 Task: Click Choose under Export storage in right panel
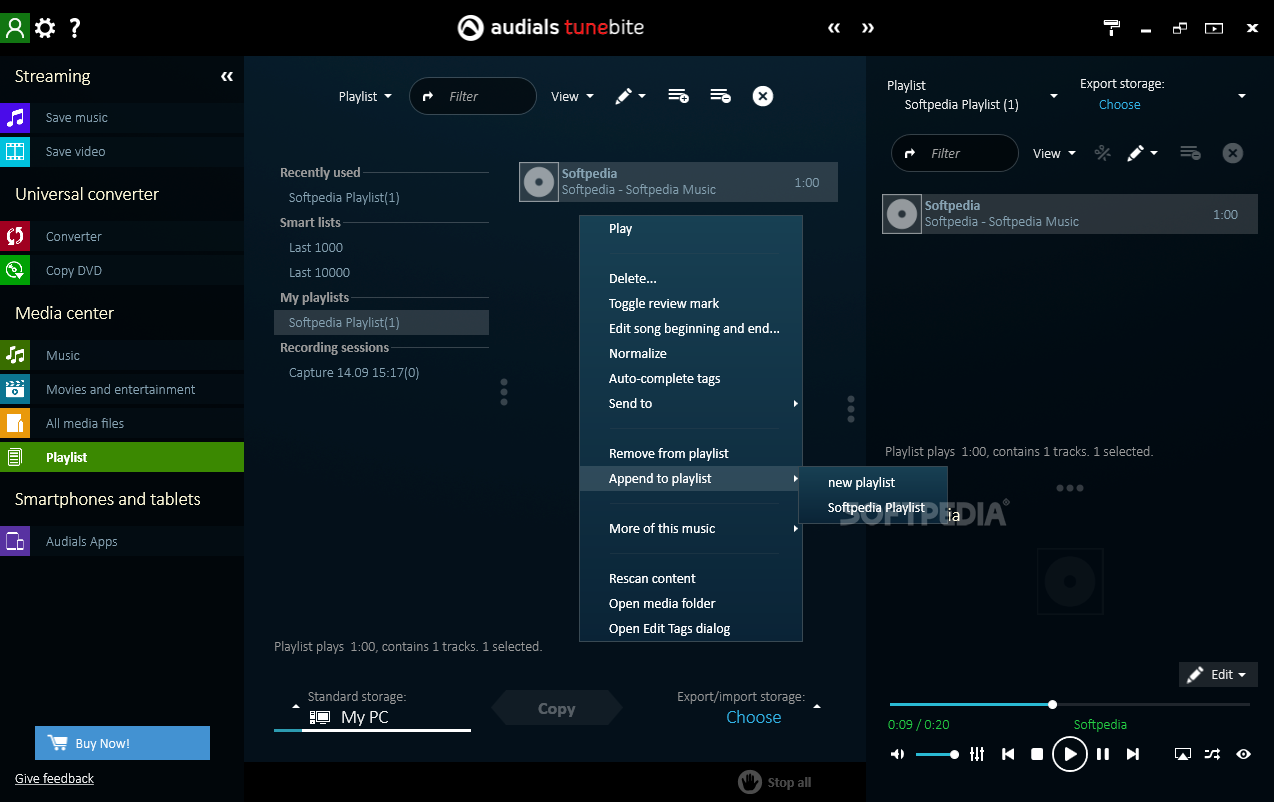[x=1119, y=105]
